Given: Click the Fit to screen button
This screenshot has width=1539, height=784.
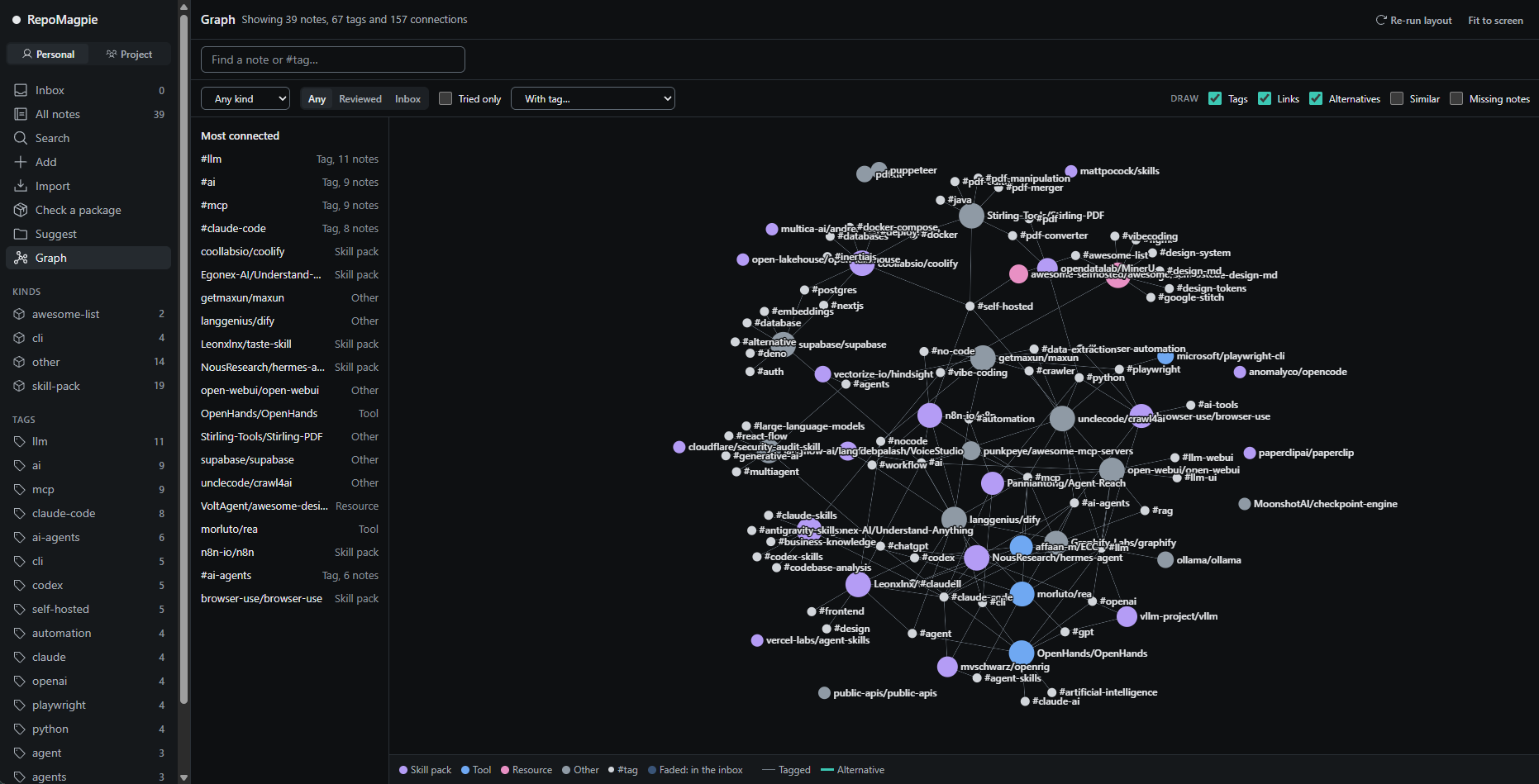Looking at the screenshot, I should click(1495, 20).
